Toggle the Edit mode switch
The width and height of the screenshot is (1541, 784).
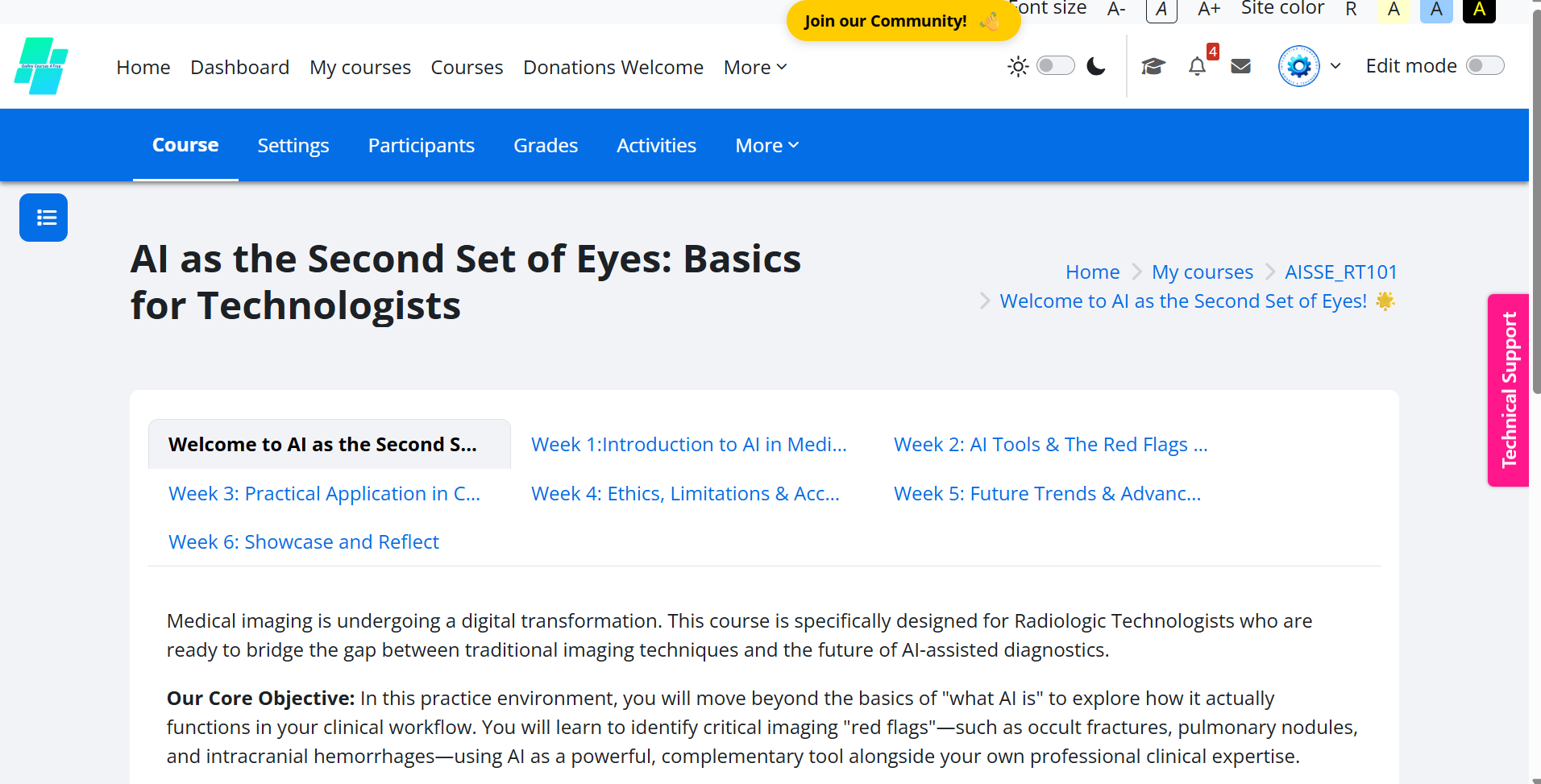click(x=1485, y=65)
